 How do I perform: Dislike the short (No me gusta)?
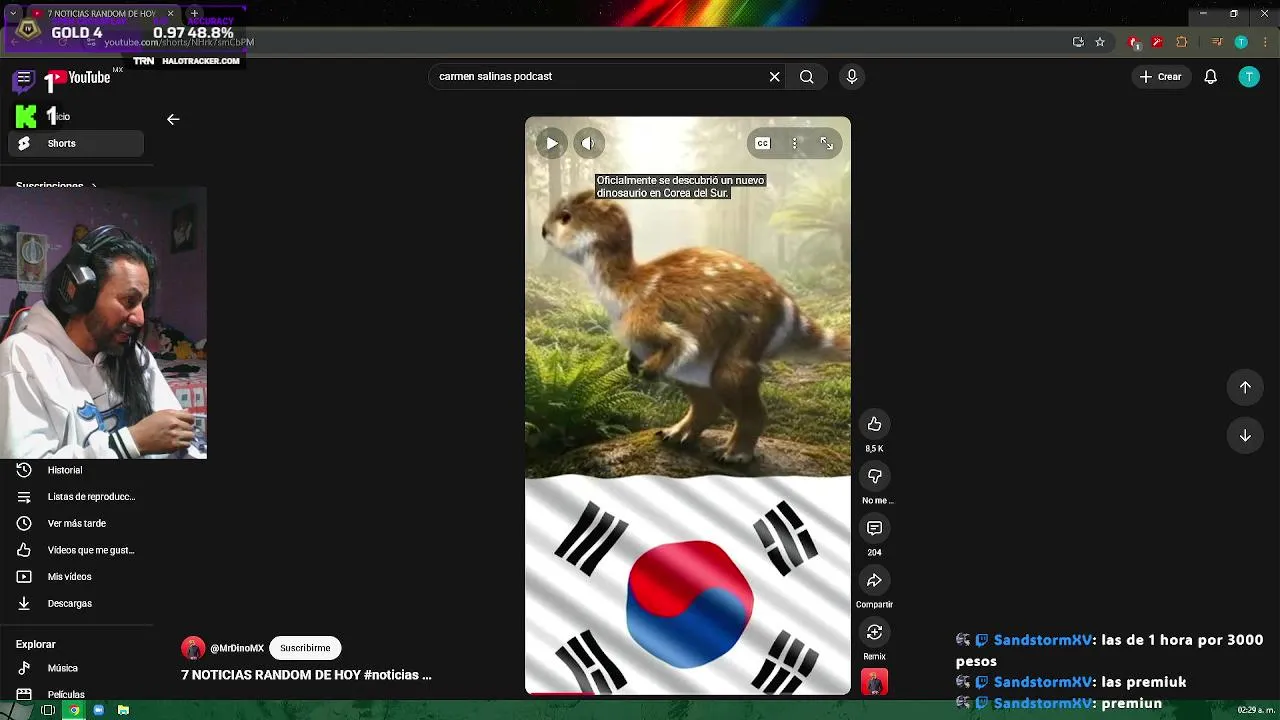[874, 476]
